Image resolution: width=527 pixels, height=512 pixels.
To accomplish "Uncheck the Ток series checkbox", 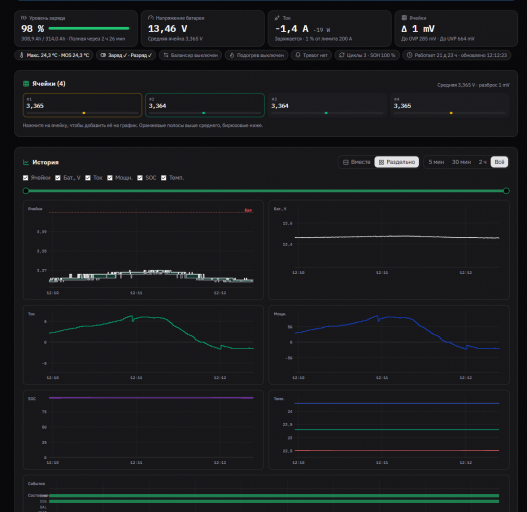I will [88, 178].
